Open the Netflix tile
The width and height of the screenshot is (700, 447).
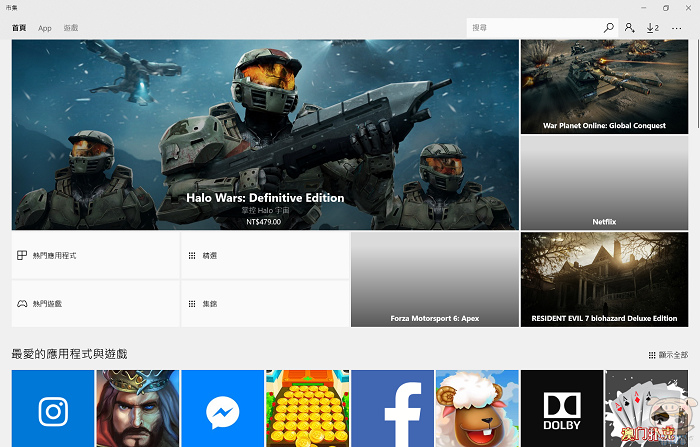pyautogui.click(x=604, y=183)
